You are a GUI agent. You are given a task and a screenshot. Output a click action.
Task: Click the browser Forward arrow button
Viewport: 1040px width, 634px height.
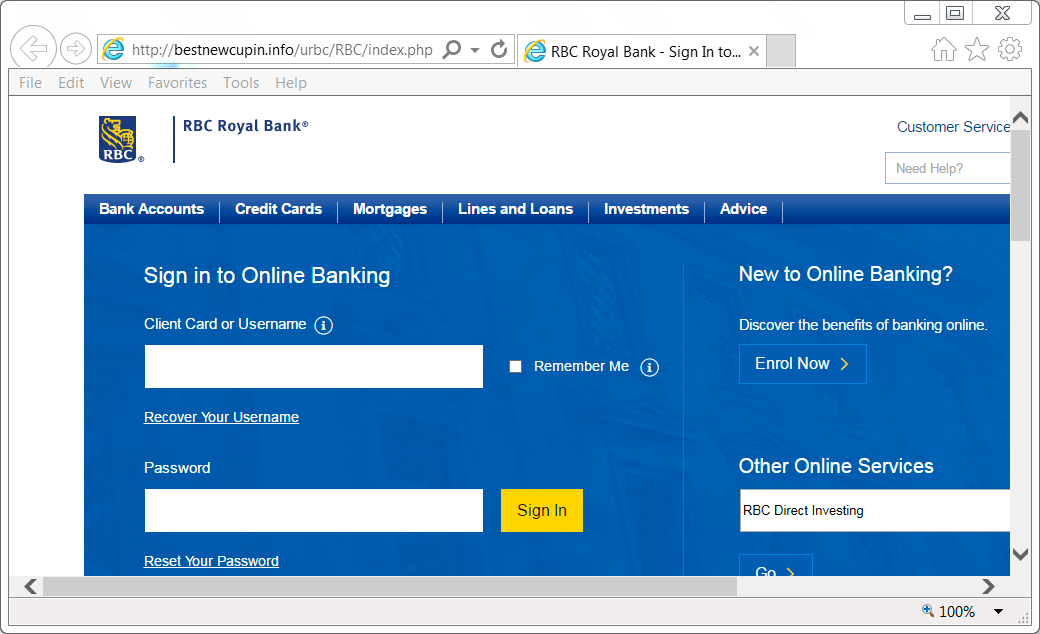[76, 48]
